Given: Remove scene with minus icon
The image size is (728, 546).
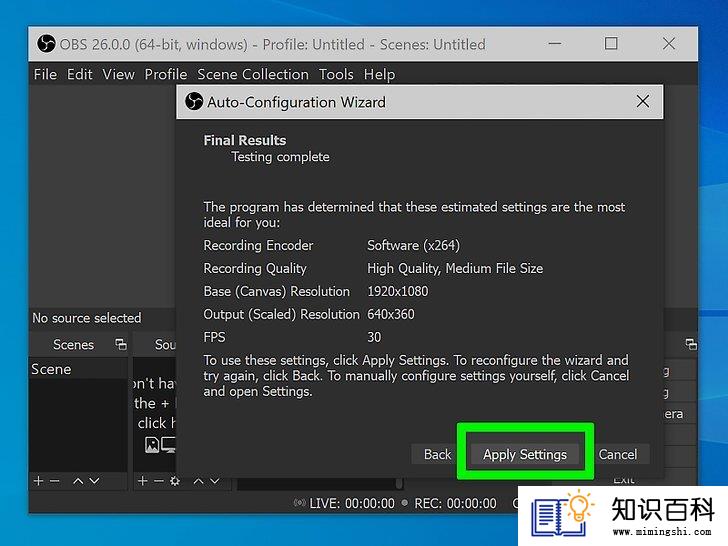Looking at the screenshot, I should [x=54, y=481].
